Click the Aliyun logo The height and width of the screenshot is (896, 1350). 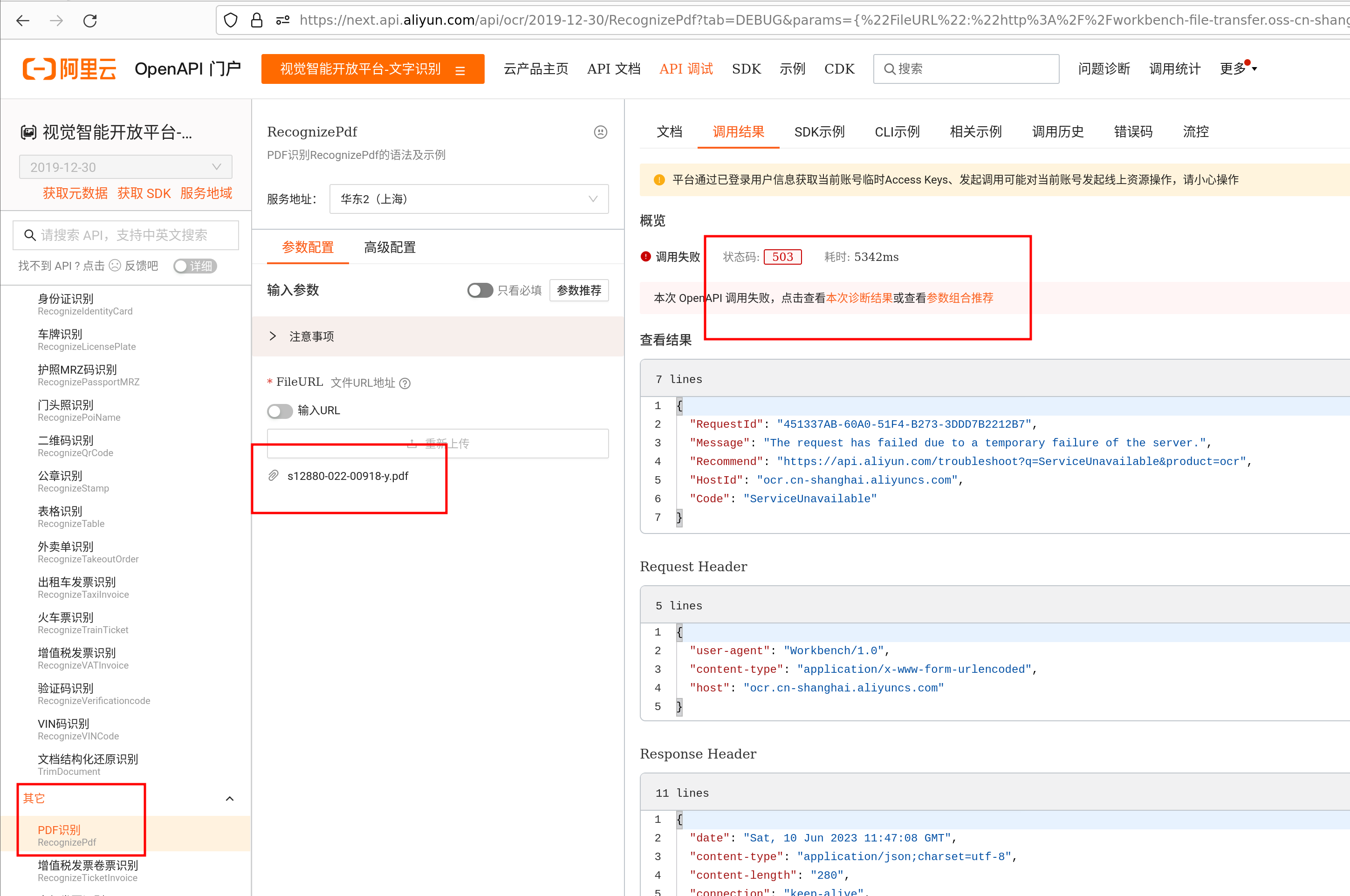(69, 68)
